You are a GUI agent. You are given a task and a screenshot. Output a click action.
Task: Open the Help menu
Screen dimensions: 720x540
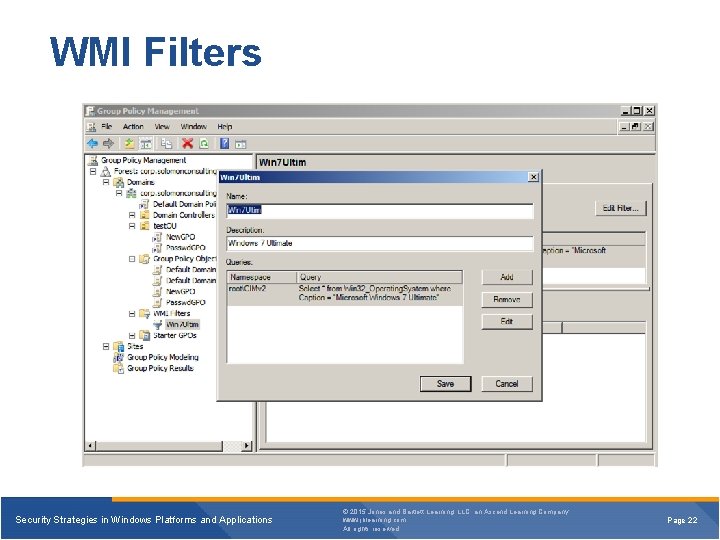[x=225, y=126]
